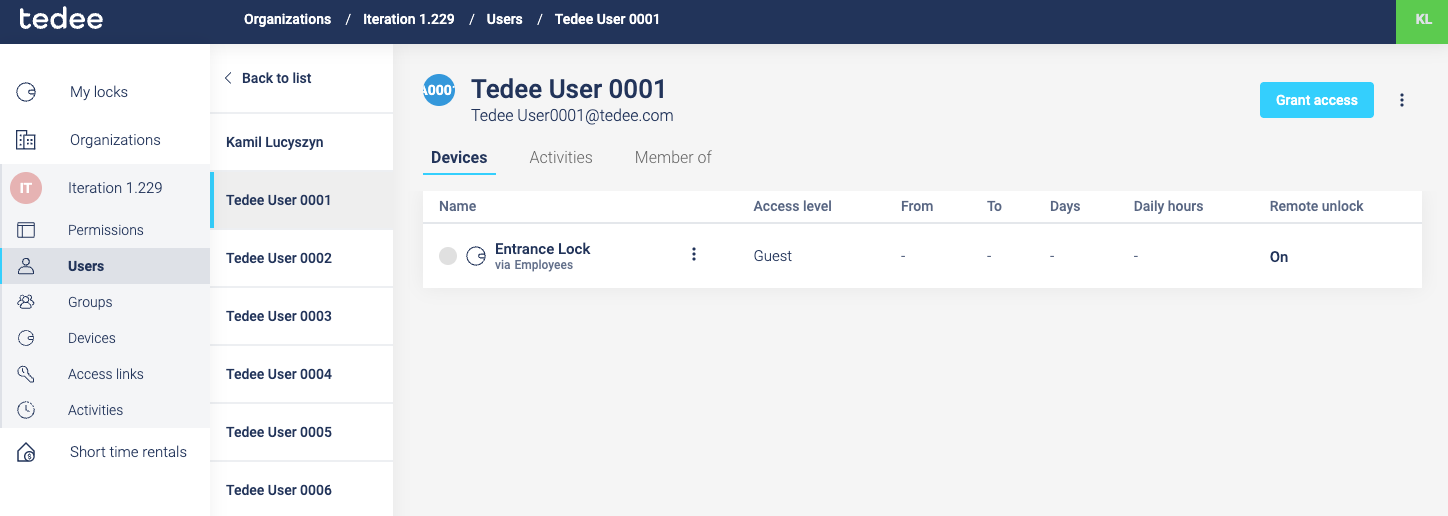Open My locks in the sidebar
Image resolution: width=1448 pixels, height=516 pixels.
(x=99, y=92)
